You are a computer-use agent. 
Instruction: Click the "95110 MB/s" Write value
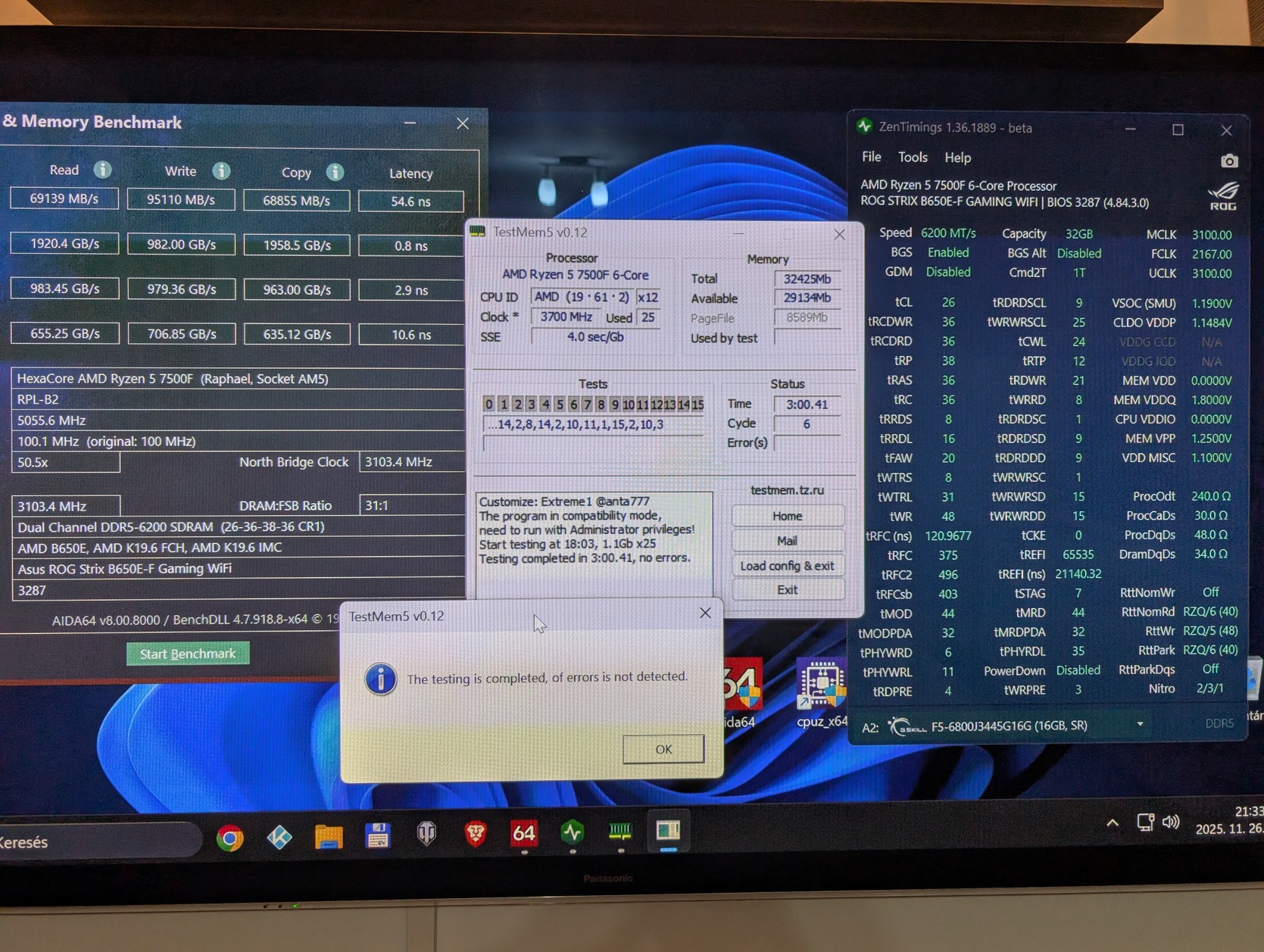coord(181,199)
